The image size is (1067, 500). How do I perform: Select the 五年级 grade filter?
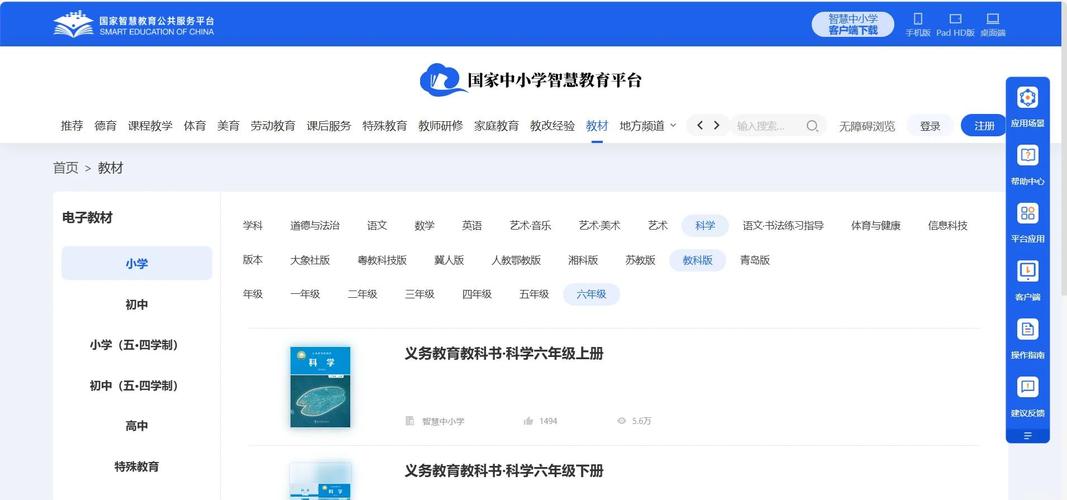click(534, 295)
